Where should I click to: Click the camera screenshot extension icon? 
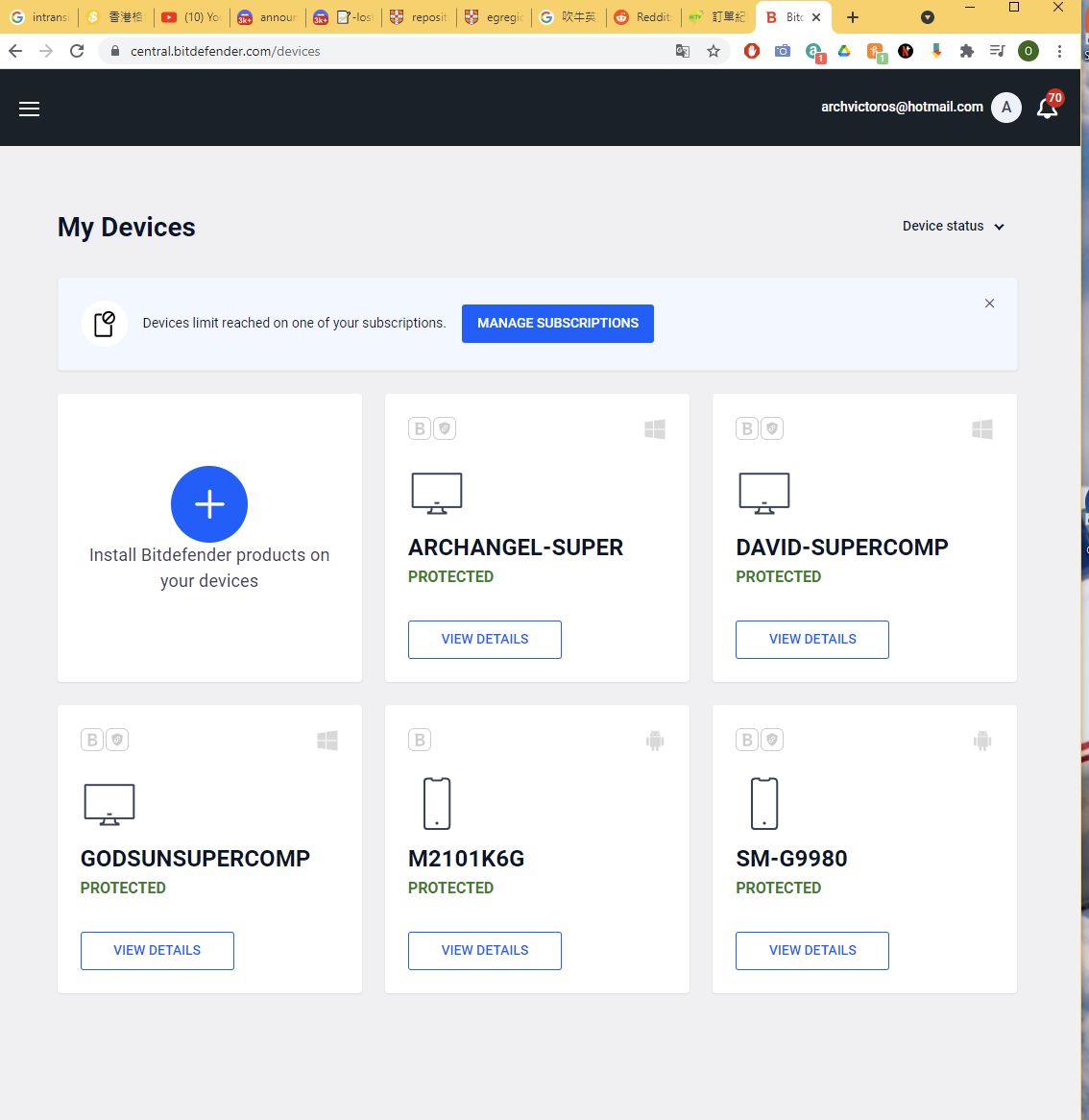783,51
